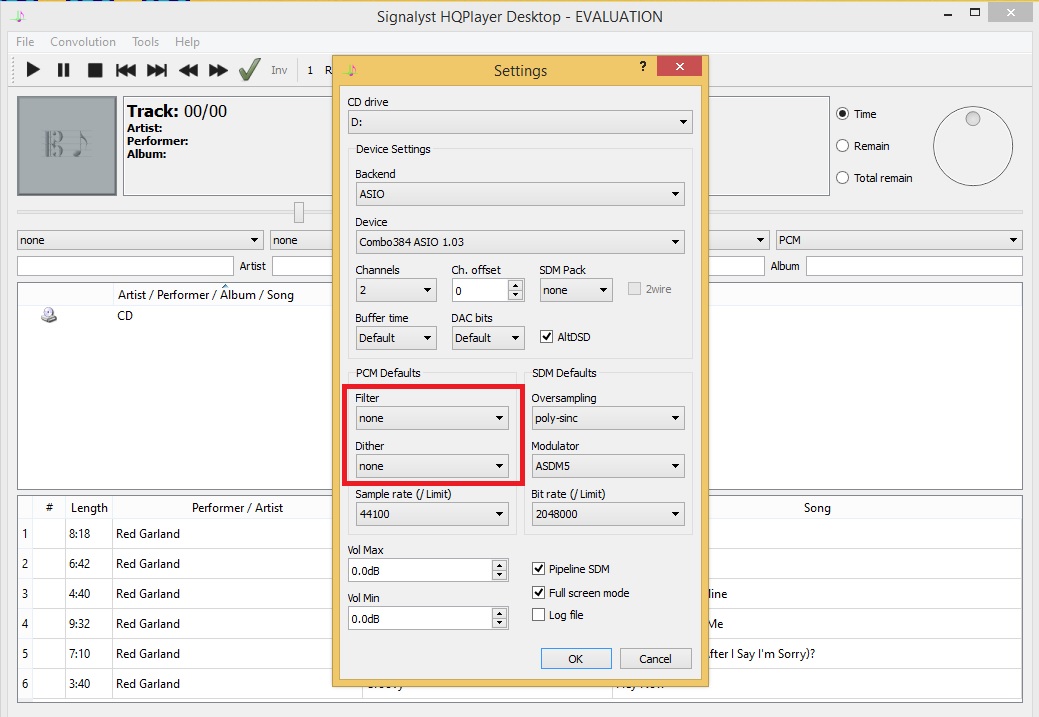Viewport: 1039px width, 717px height.
Task: Increase the Vol Min value
Action: [x=500, y=613]
